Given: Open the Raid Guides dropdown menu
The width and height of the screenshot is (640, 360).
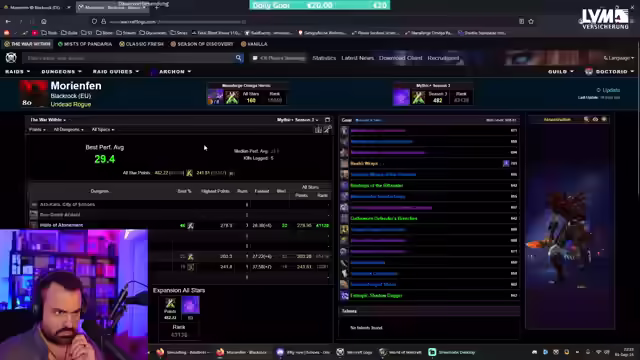Looking at the screenshot, I should coord(116,71).
